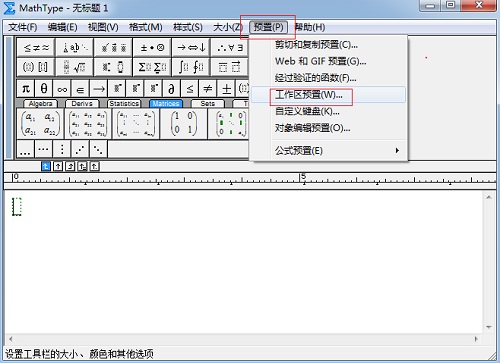
Task: Choose 对象编辑预置(O)... entry
Action: click(328, 128)
